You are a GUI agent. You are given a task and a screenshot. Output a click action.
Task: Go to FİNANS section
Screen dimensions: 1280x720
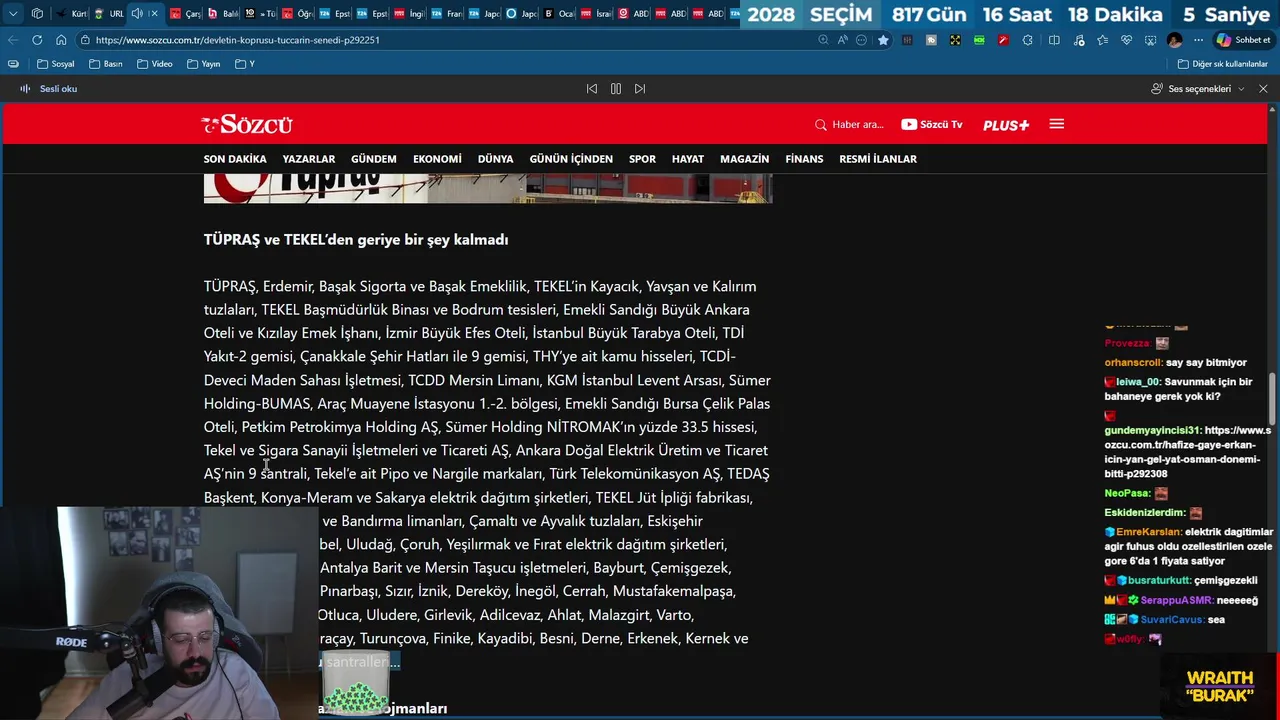804,159
